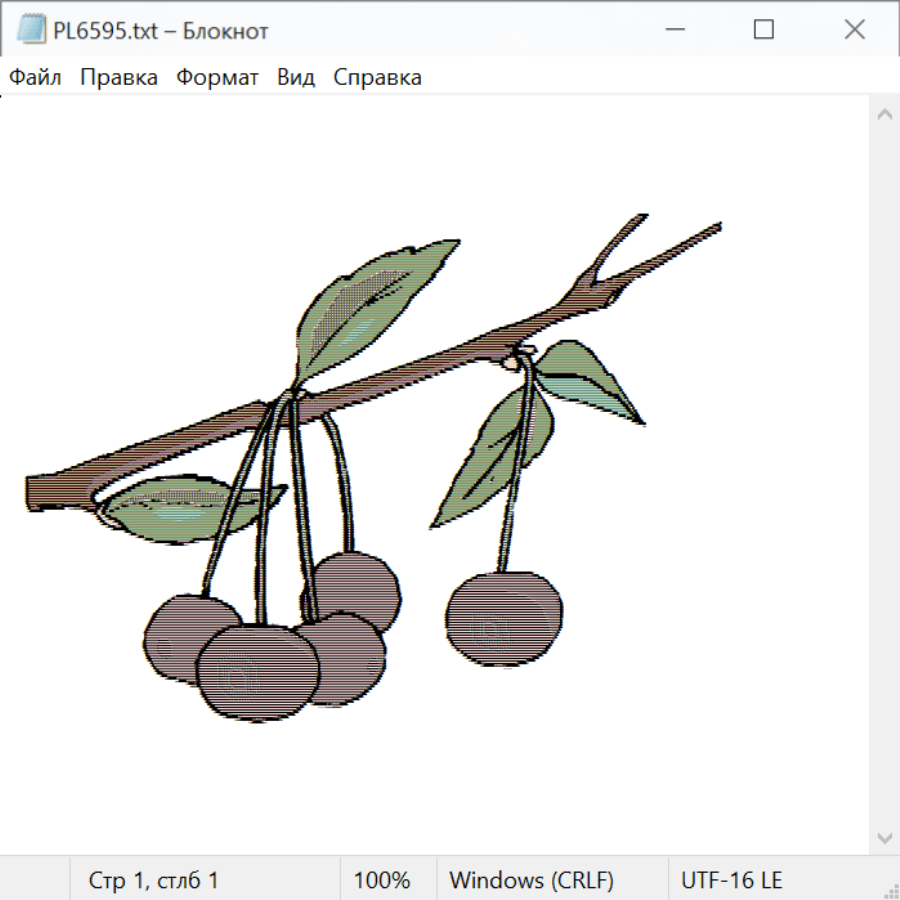Click the window resize grip in the bottom corner
Image resolution: width=900 pixels, height=900 pixels.
(890, 890)
